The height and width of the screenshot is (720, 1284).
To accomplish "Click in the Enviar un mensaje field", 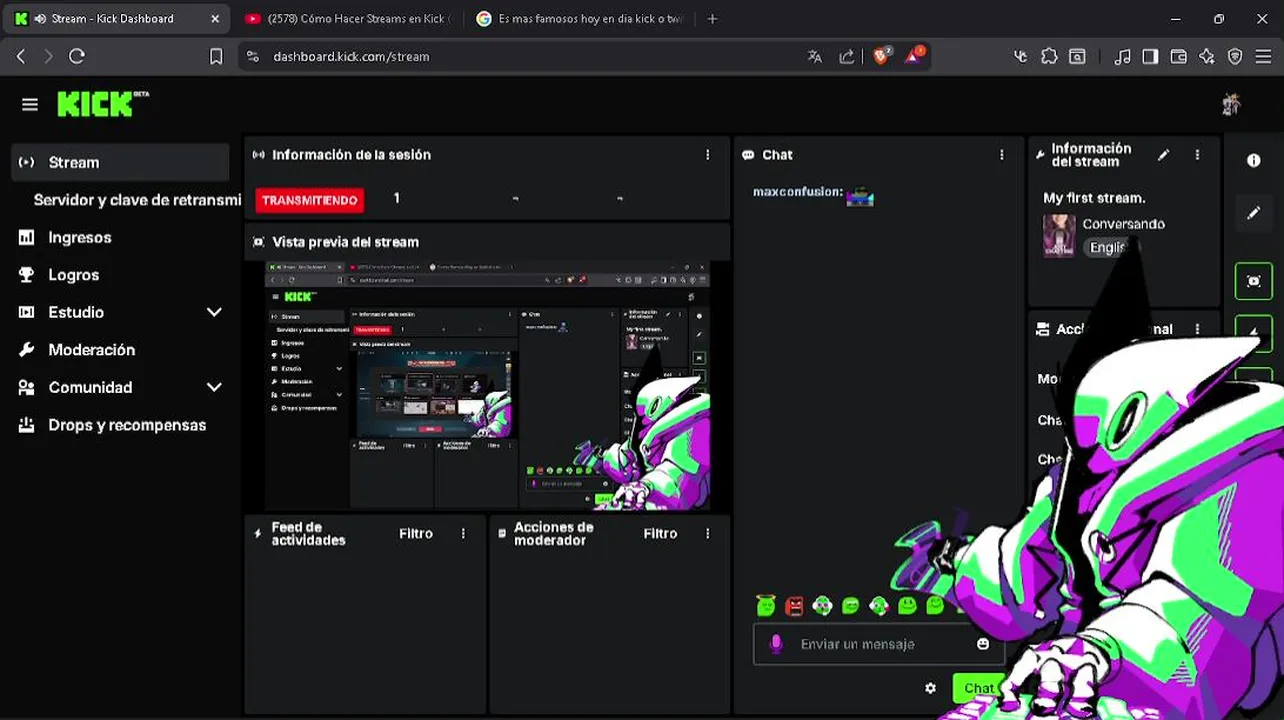I will pyautogui.click(x=880, y=644).
